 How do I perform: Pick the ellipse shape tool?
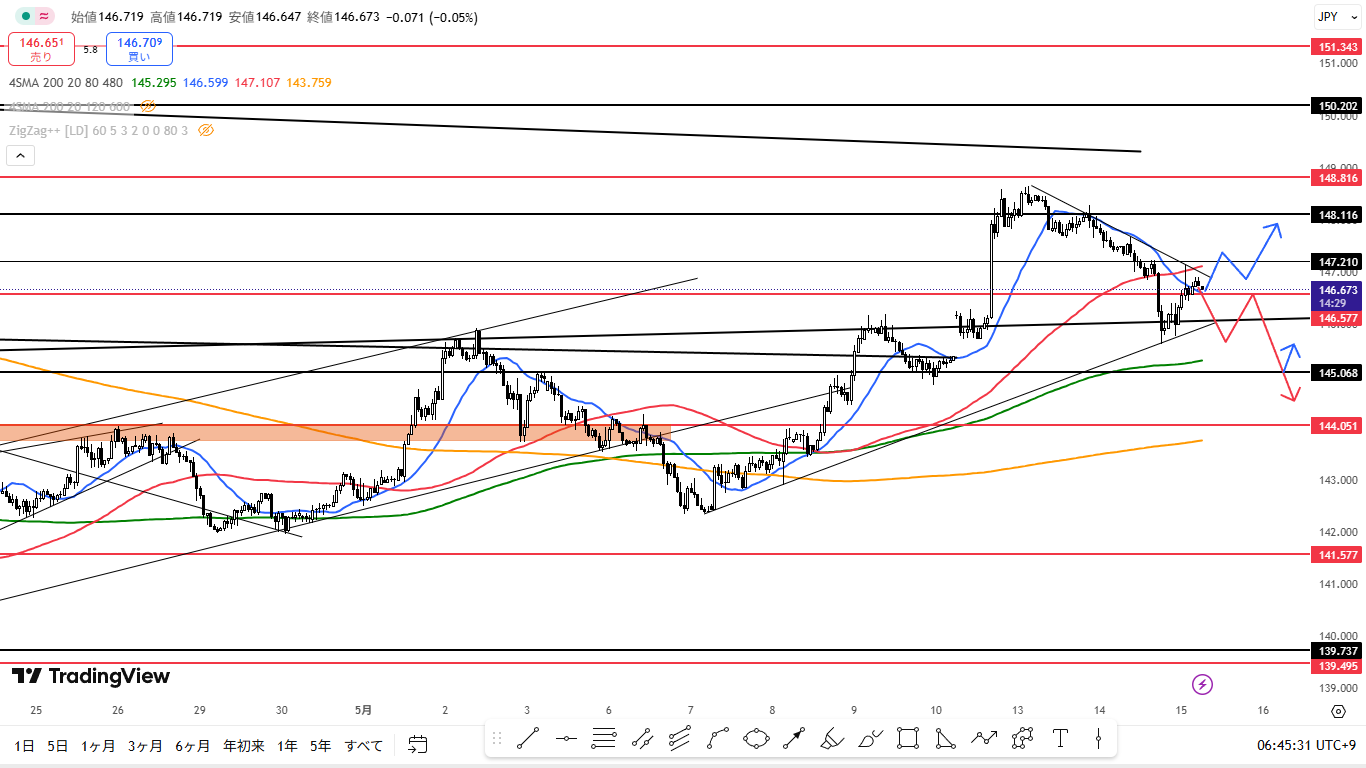(756, 739)
